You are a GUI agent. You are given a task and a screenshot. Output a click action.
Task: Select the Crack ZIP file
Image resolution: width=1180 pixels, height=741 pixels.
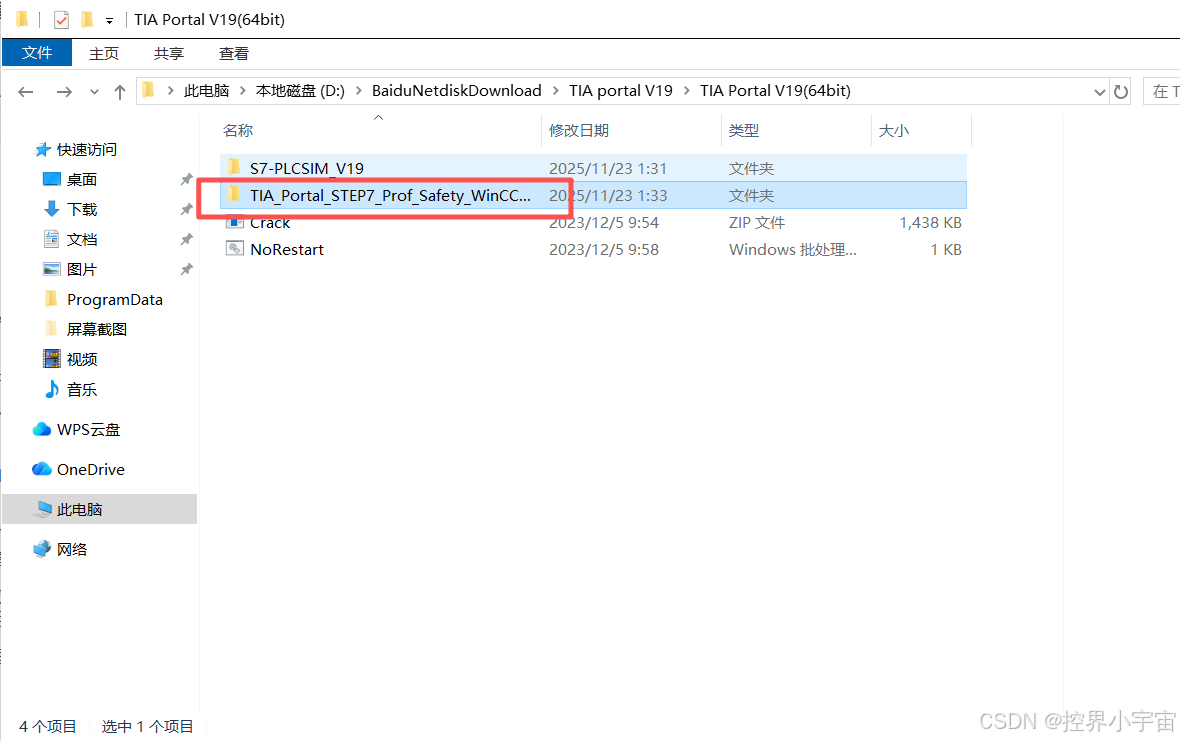[x=593, y=223]
